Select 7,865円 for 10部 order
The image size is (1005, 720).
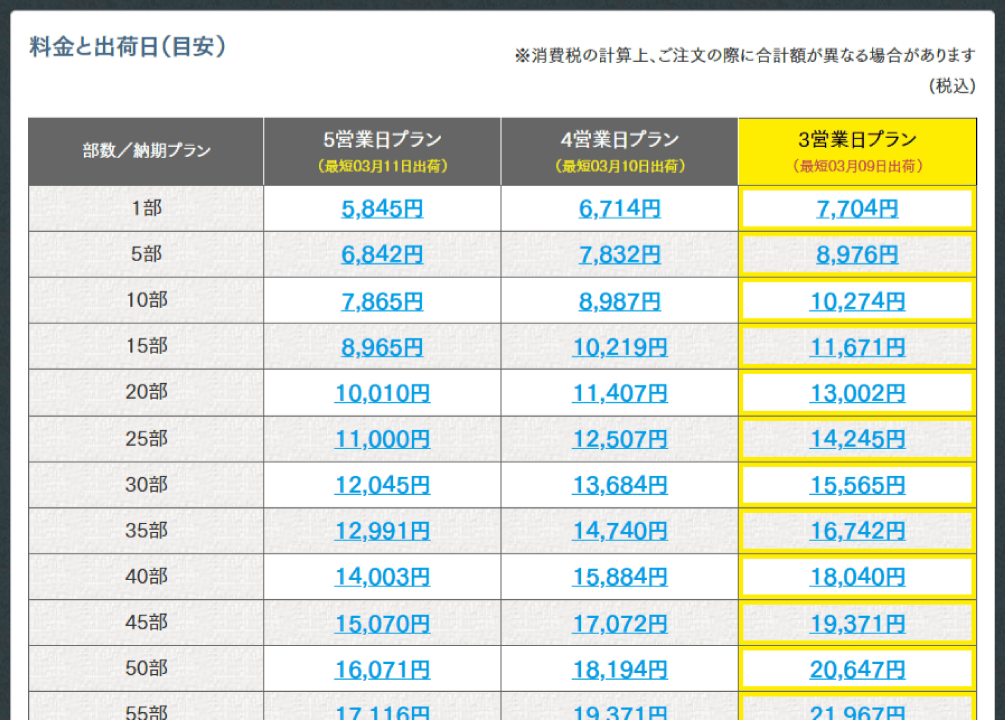(x=382, y=301)
